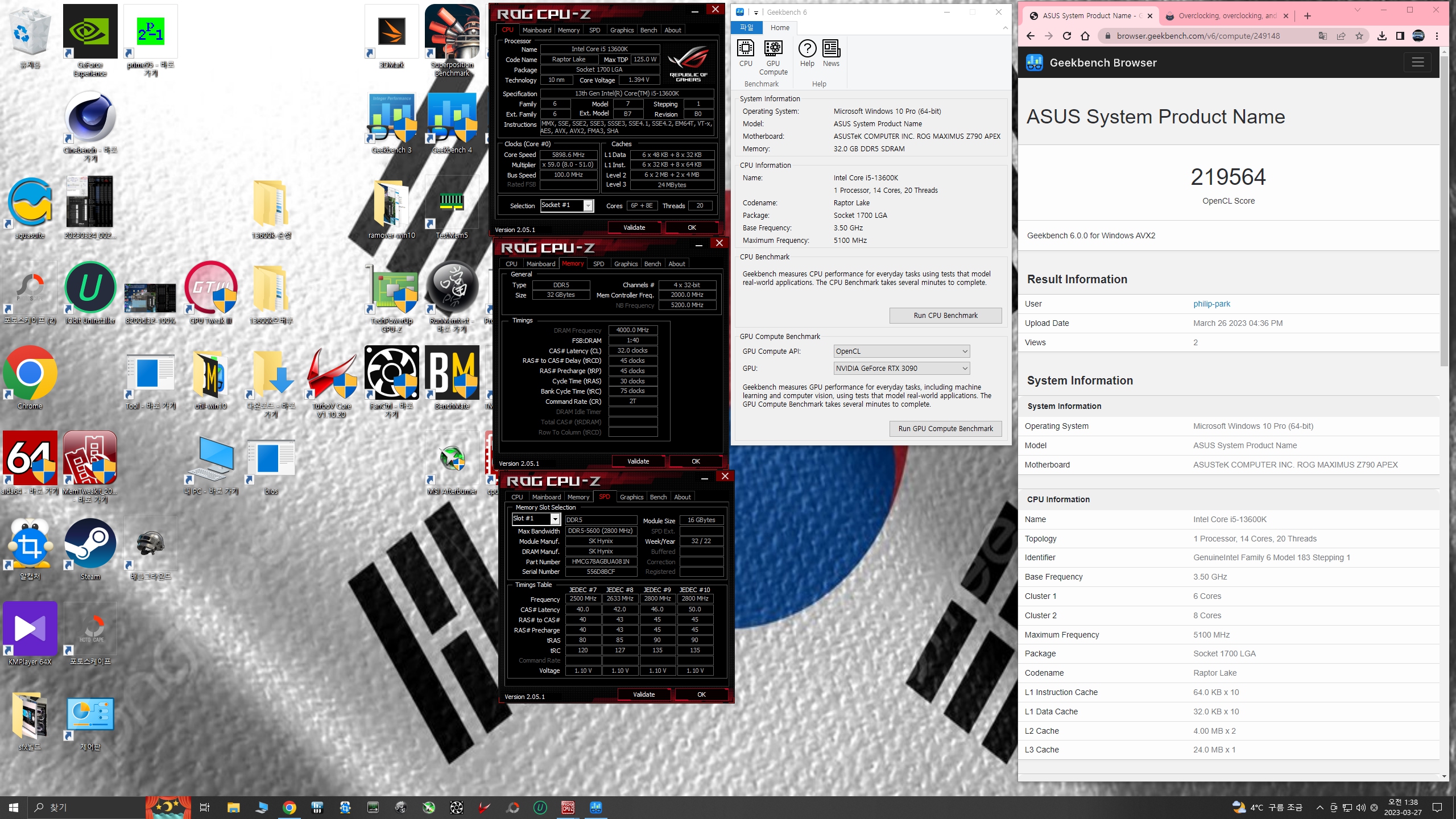The width and height of the screenshot is (1456, 819).
Task: Open the Chrome profile avatar
Action: click(1418, 36)
